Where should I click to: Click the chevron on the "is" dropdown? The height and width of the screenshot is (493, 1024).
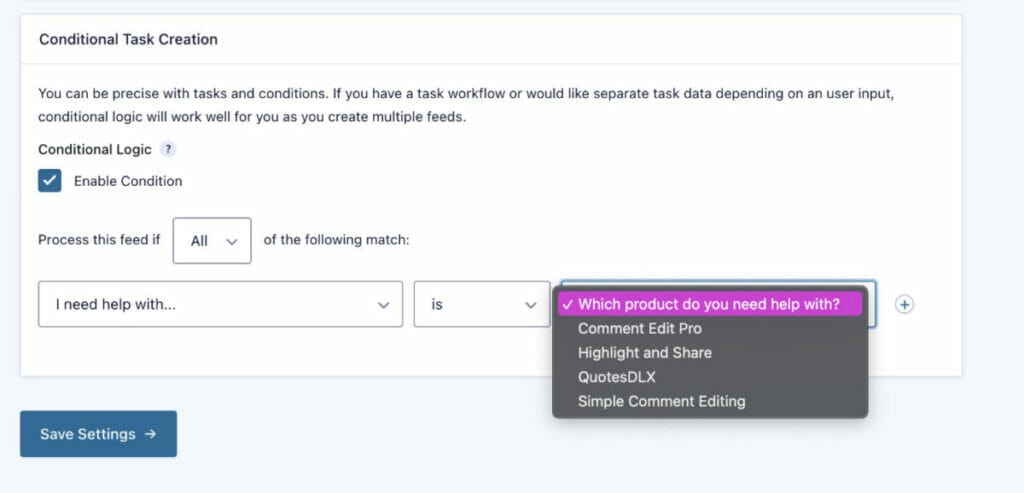(530, 304)
